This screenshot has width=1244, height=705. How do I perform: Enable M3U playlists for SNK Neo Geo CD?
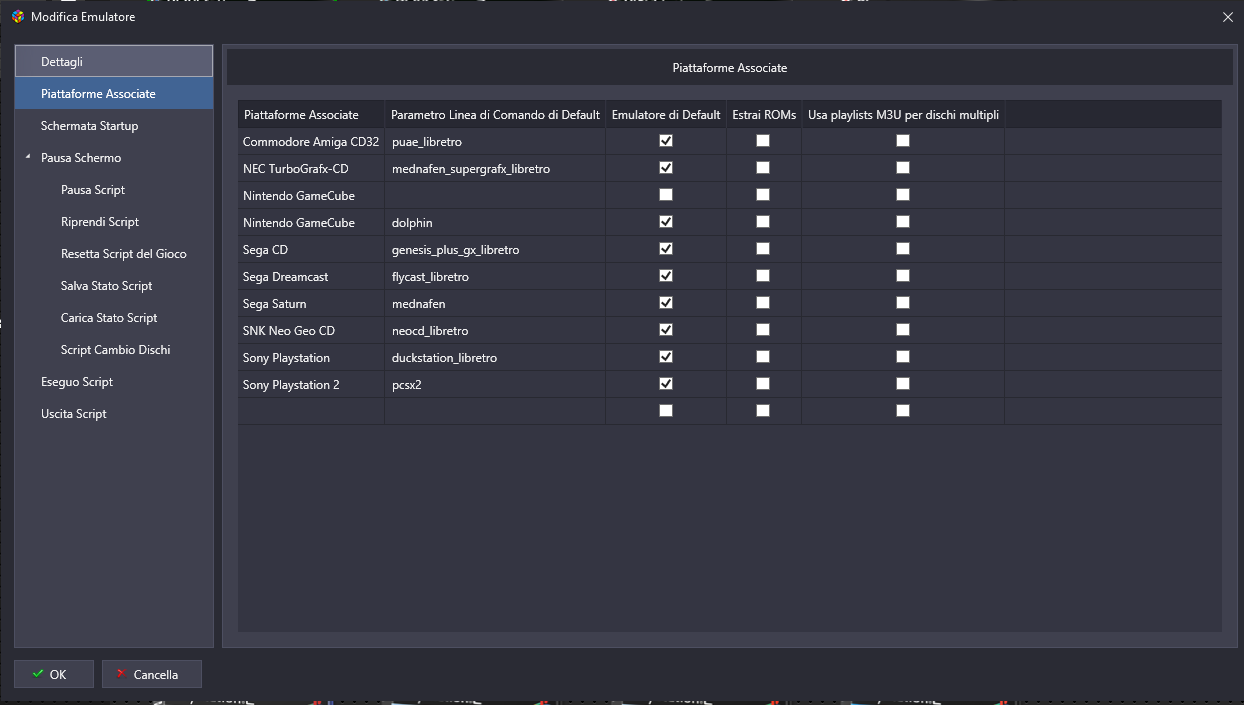(x=903, y=330)
